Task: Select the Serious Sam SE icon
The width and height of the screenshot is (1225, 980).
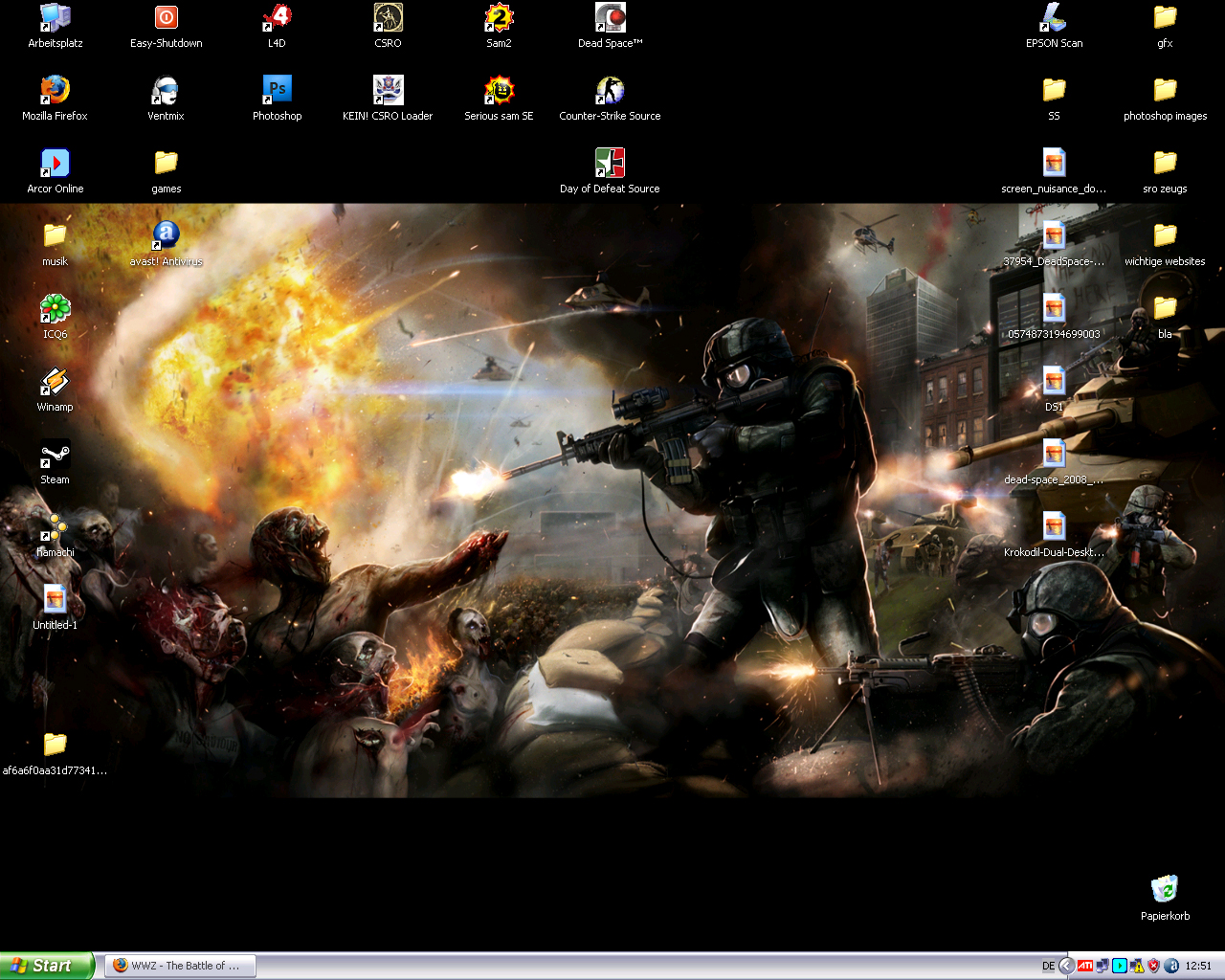Action: pos(499,91)
